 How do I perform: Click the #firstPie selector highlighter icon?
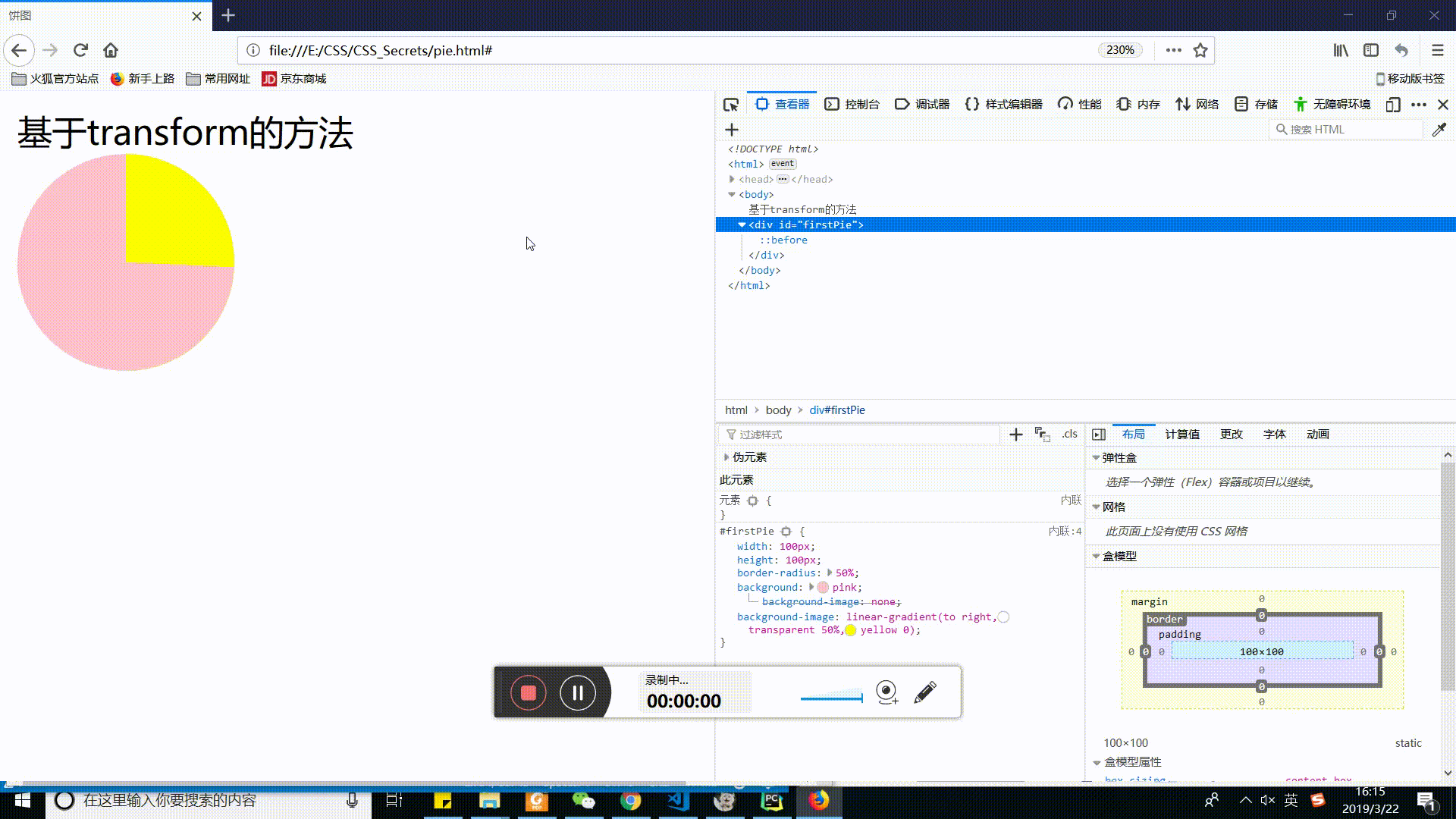786,532
